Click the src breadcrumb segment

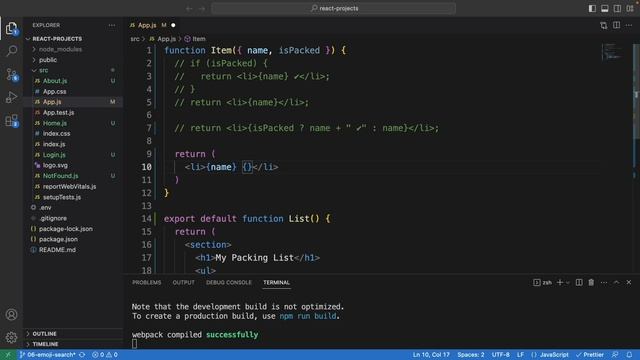click(x=135, y=39)
